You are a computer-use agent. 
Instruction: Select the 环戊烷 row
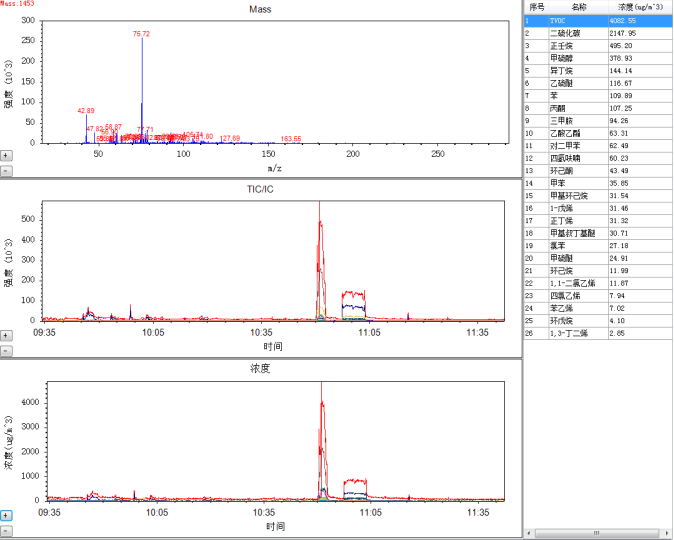[x=598, y=321]
